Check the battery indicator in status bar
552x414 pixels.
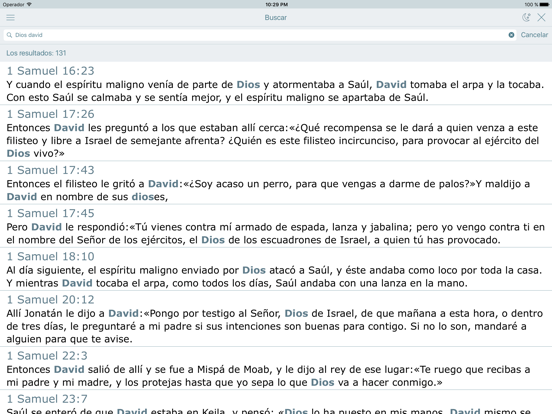(544, 5)
